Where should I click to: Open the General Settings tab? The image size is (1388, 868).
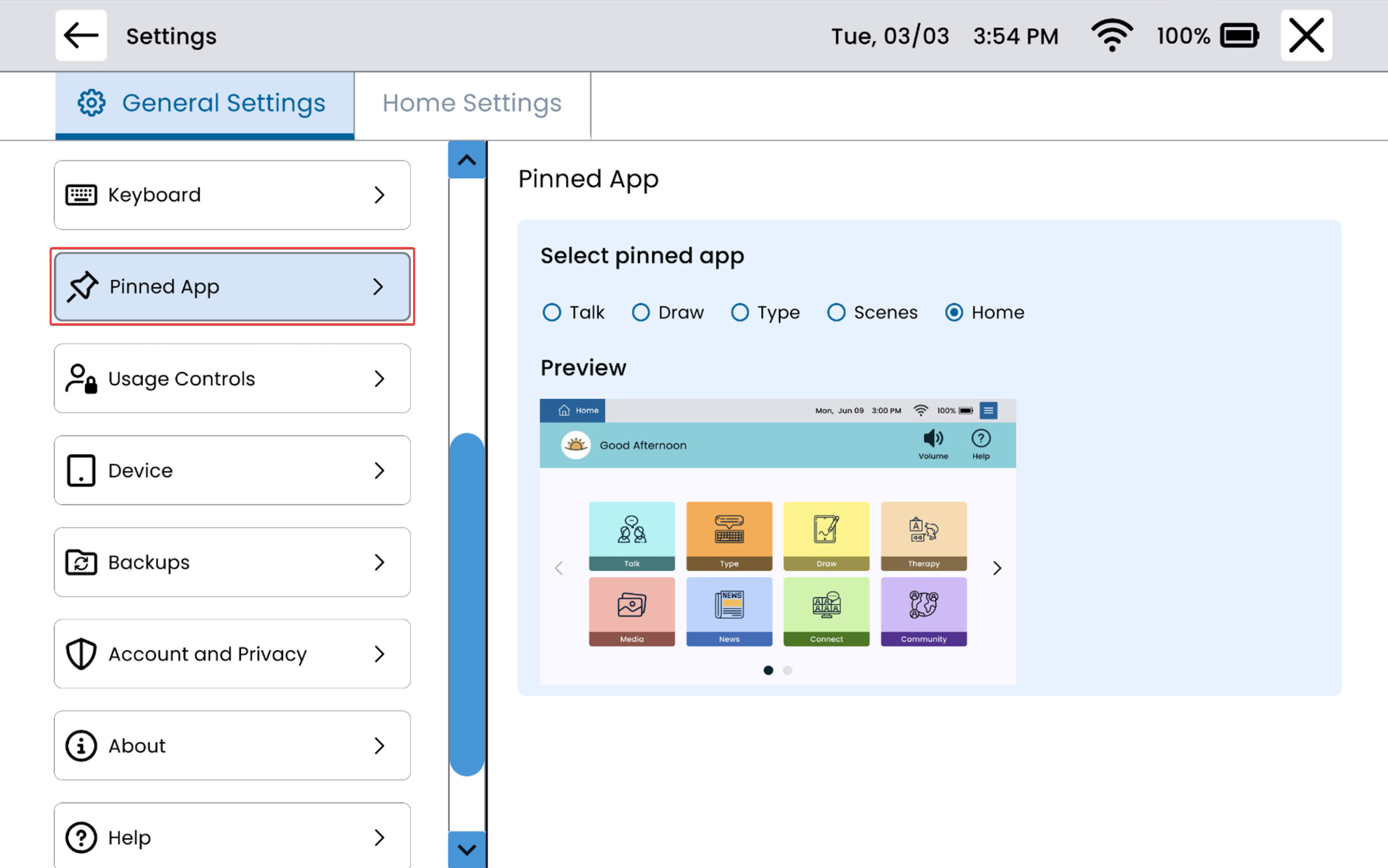pyautogui.click(x=205, y=104)
